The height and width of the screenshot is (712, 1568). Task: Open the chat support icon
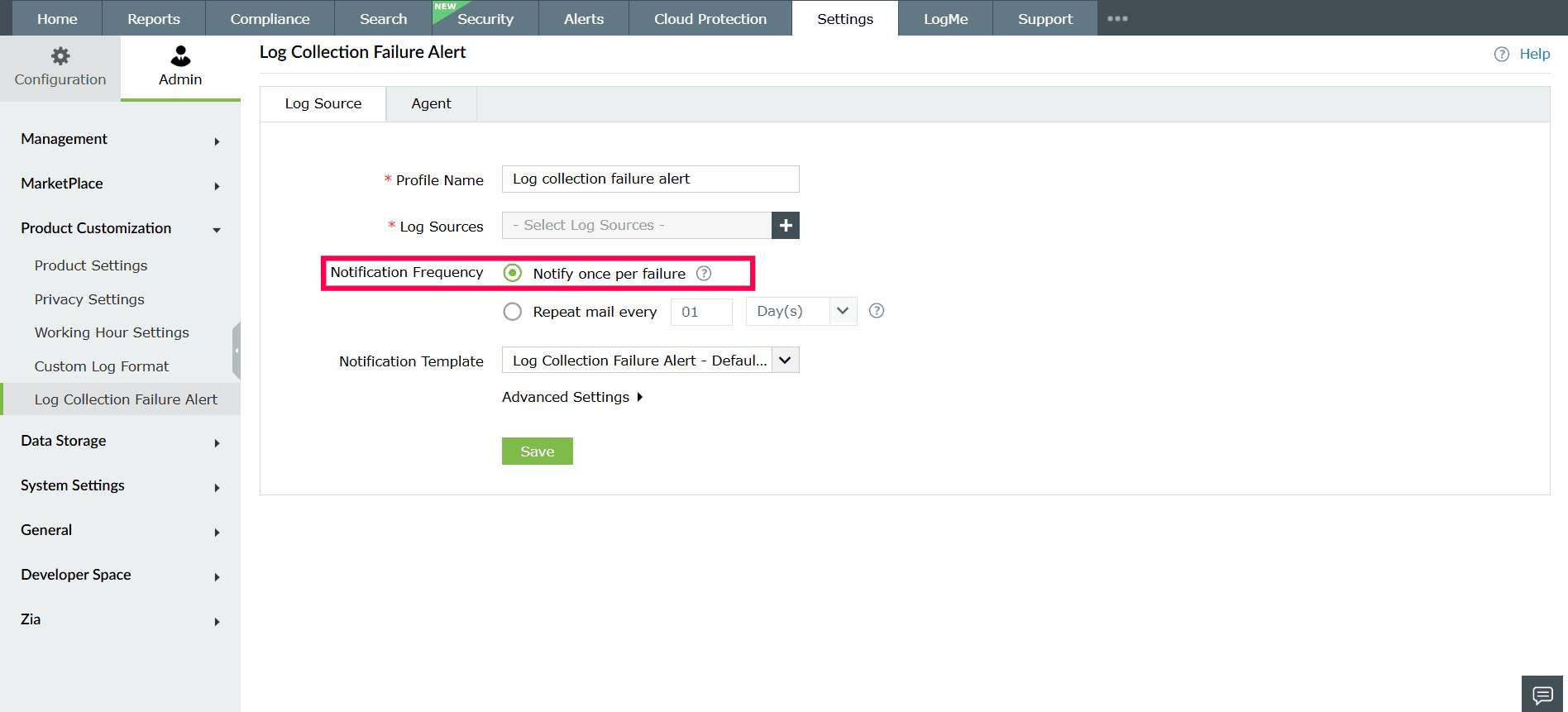point(1542,695)
